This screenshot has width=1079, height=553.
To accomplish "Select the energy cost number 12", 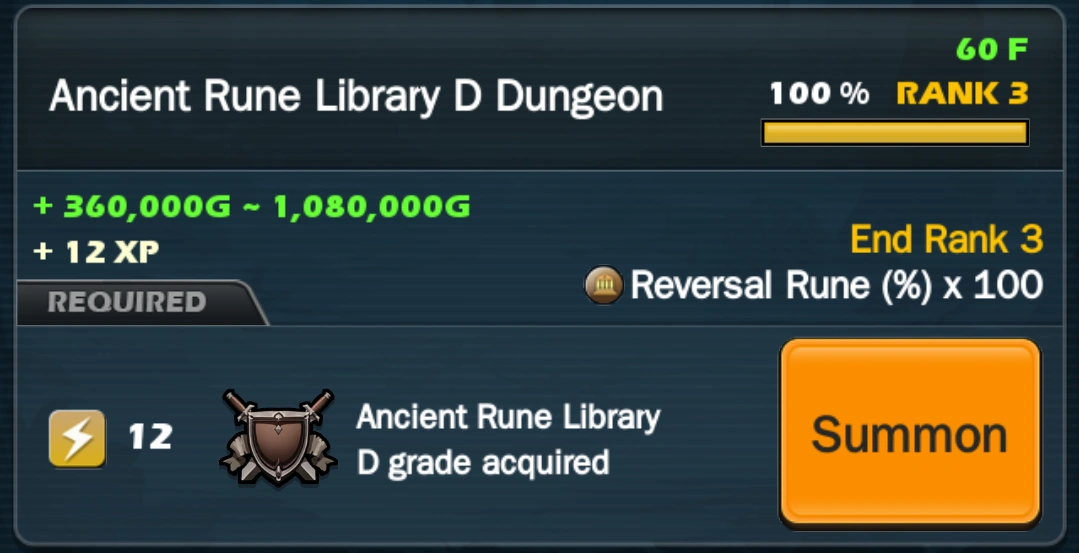I will (150, 437).
